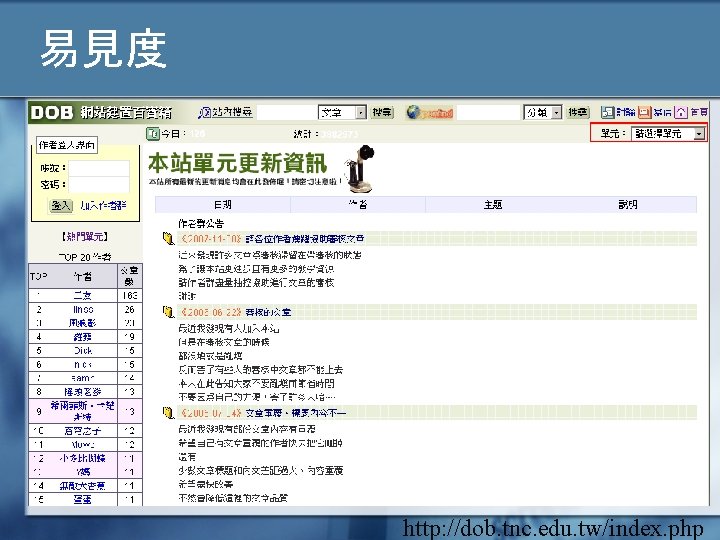Click the login button in author panel
This screenshot has height=540, width=720.
(61, 205)
